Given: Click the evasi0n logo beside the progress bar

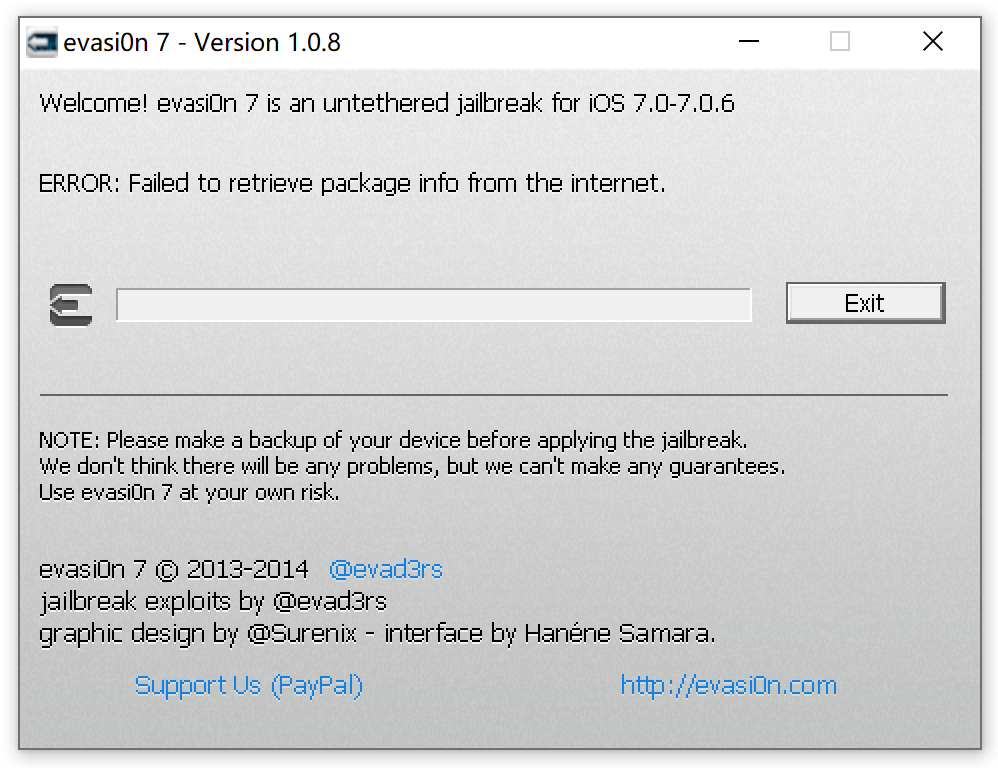Looking at the screenshot, I should click(71, 304).
